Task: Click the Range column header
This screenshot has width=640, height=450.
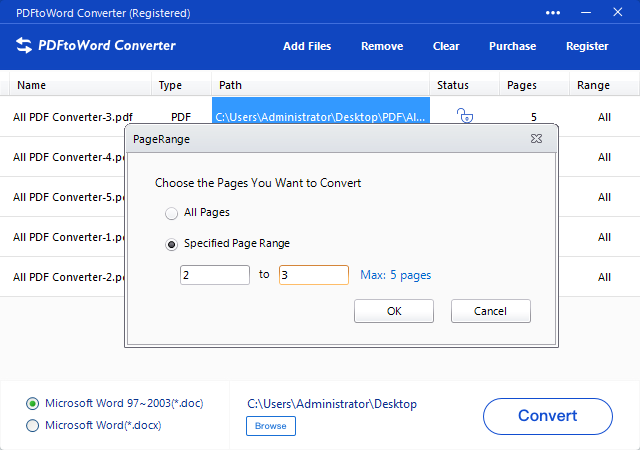Action: tap(604, 85)
